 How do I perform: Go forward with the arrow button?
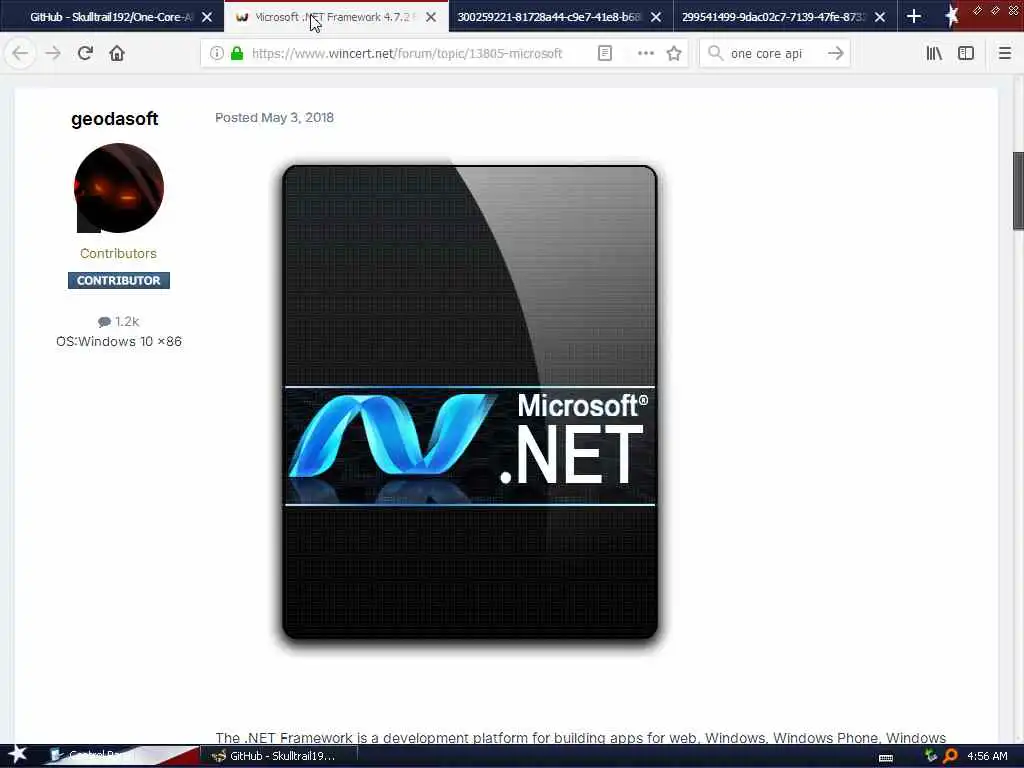click(53, 53)
